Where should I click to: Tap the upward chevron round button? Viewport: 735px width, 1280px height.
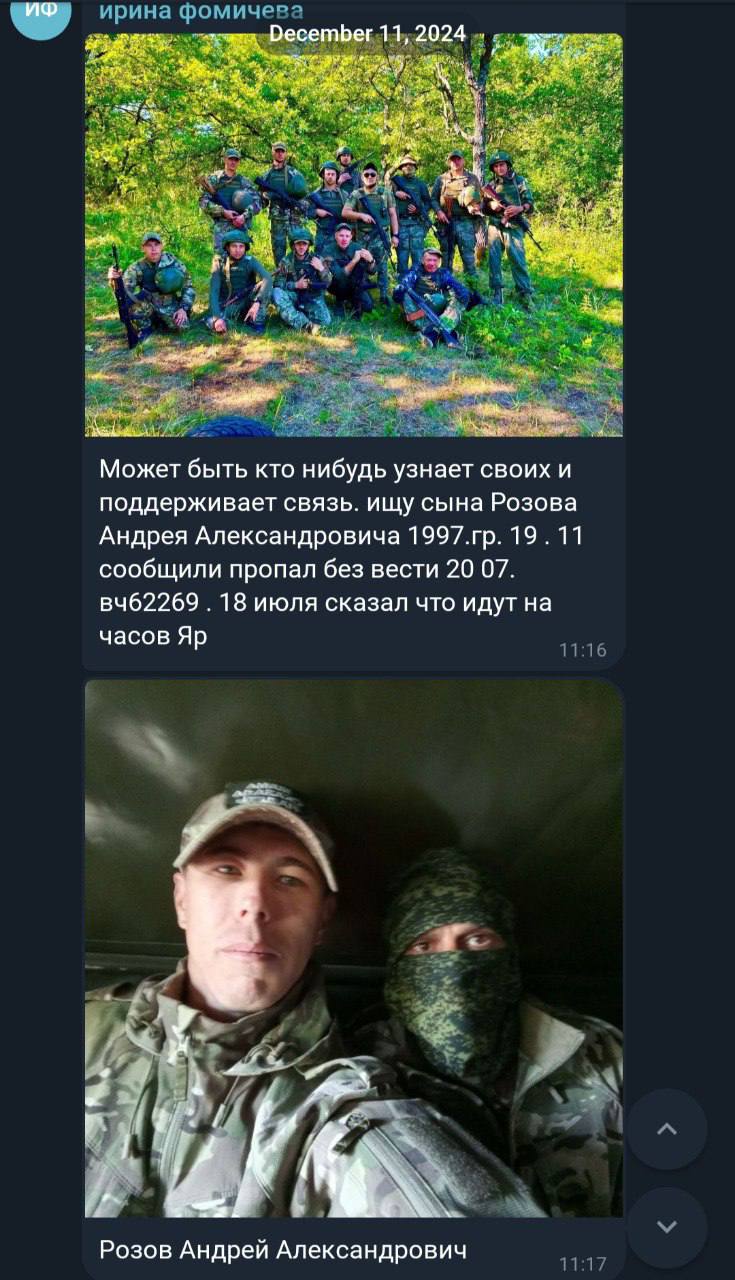(x=667, y=1130)
